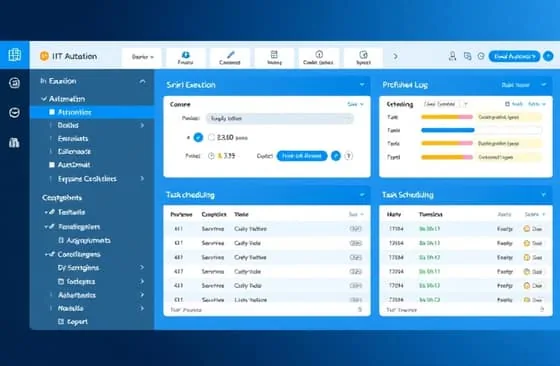Click the number badge in the 411 table row
The height and width of the screenshot is (366, 560).
(355, 229)
